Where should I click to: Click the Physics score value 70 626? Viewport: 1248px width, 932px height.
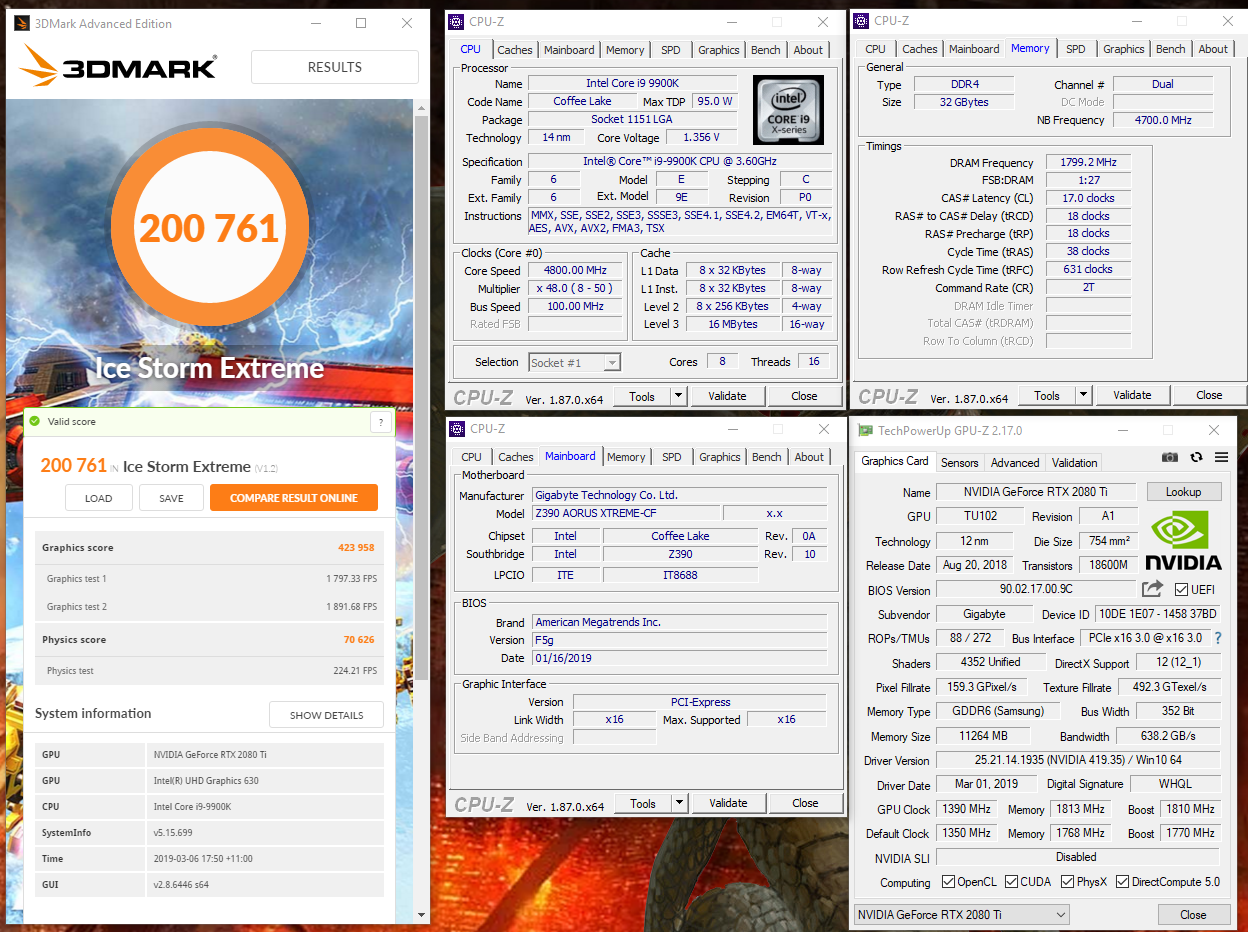click(x=359, y=640)
